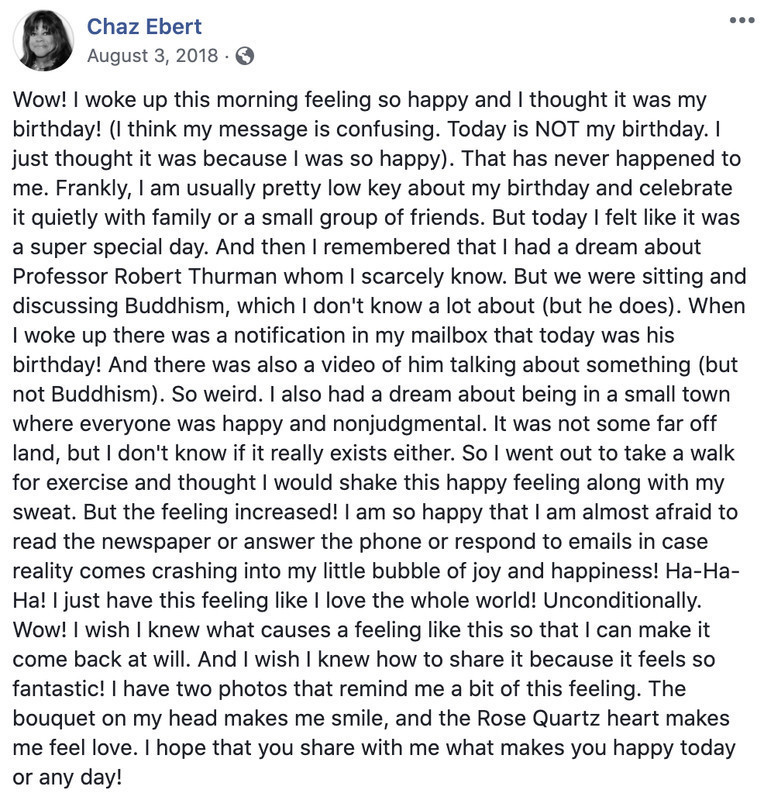
Task: Click the closing words "or any day!"
Action: pos(67,778)
